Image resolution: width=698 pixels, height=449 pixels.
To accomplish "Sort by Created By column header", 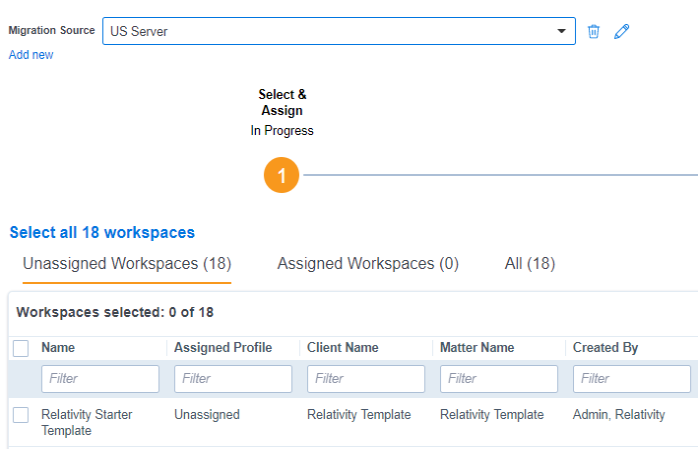I will point(605,348).
